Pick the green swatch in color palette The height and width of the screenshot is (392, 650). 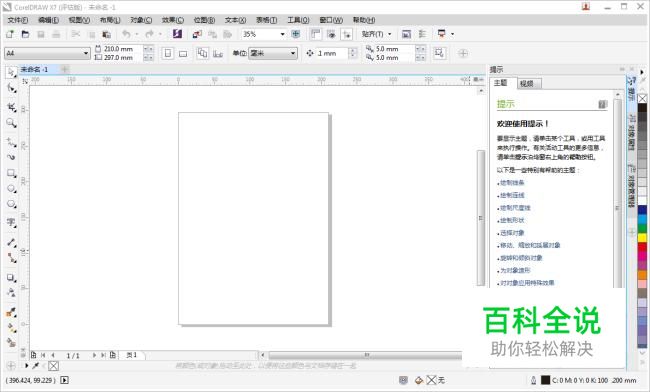(x=642, y=228)
